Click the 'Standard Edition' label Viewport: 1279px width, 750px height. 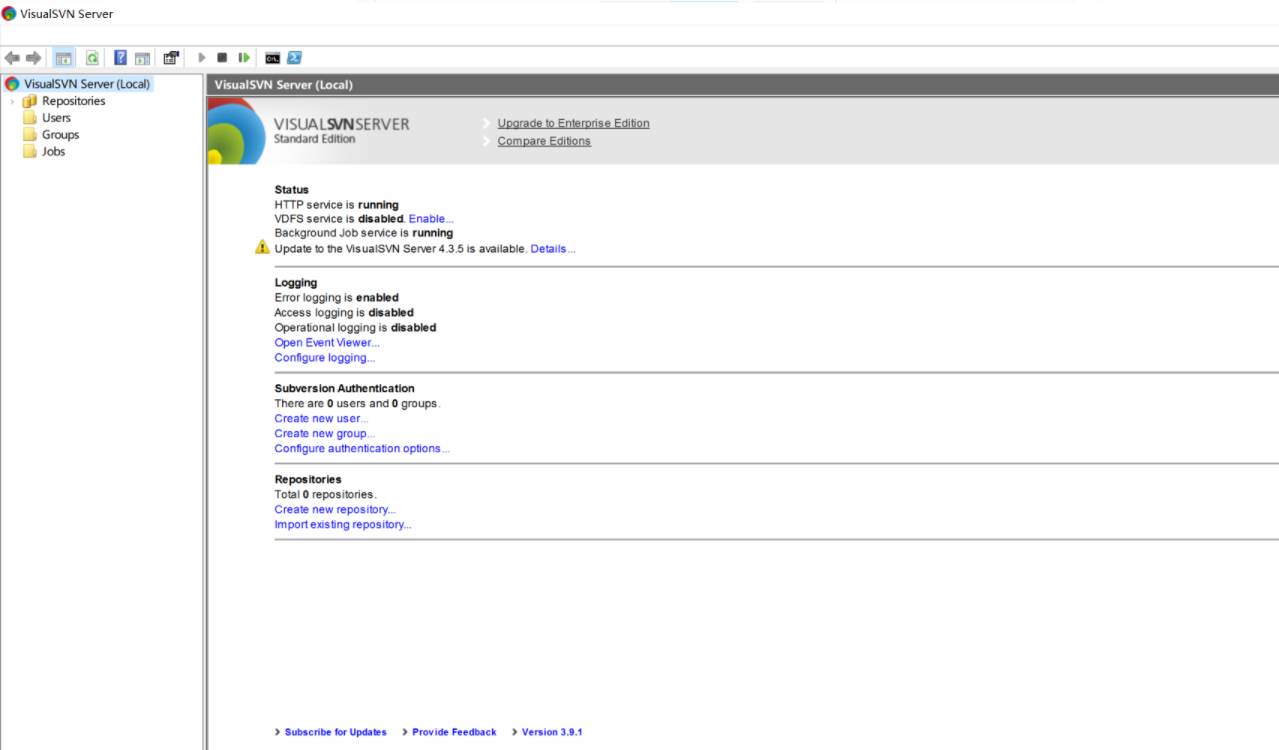tap(314, 139)
